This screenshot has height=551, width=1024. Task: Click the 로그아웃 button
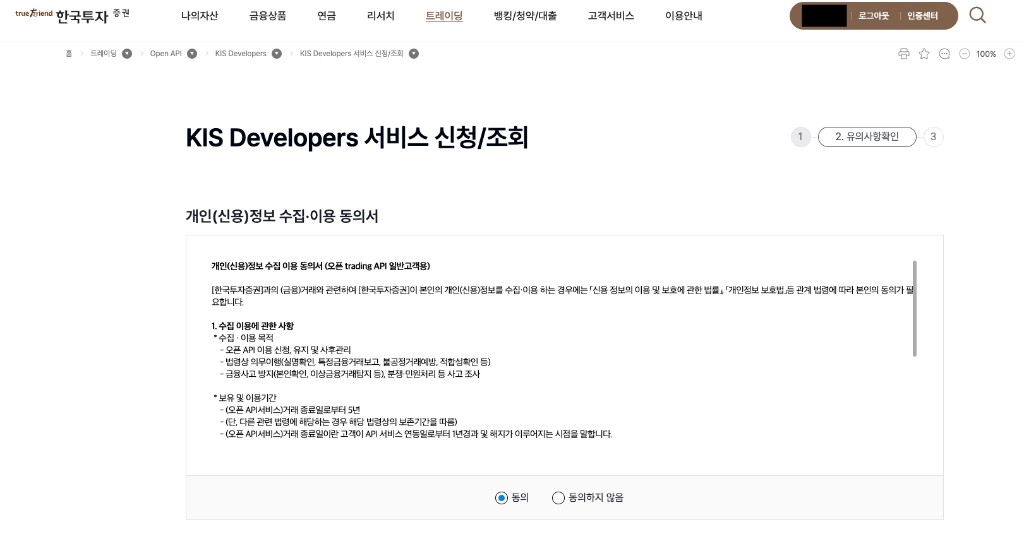[874, 16]
